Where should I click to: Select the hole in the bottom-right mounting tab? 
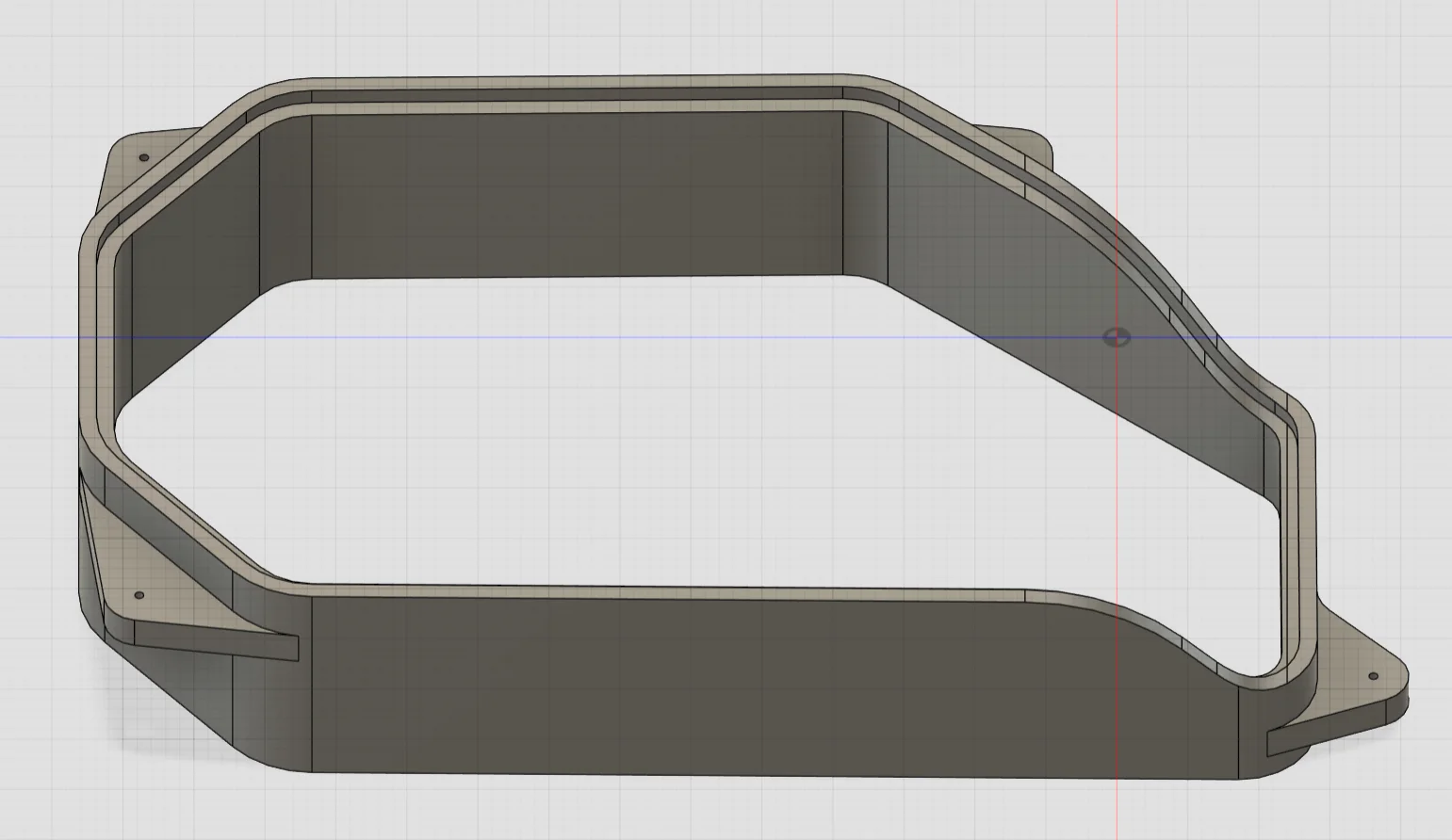(1373, 676)
